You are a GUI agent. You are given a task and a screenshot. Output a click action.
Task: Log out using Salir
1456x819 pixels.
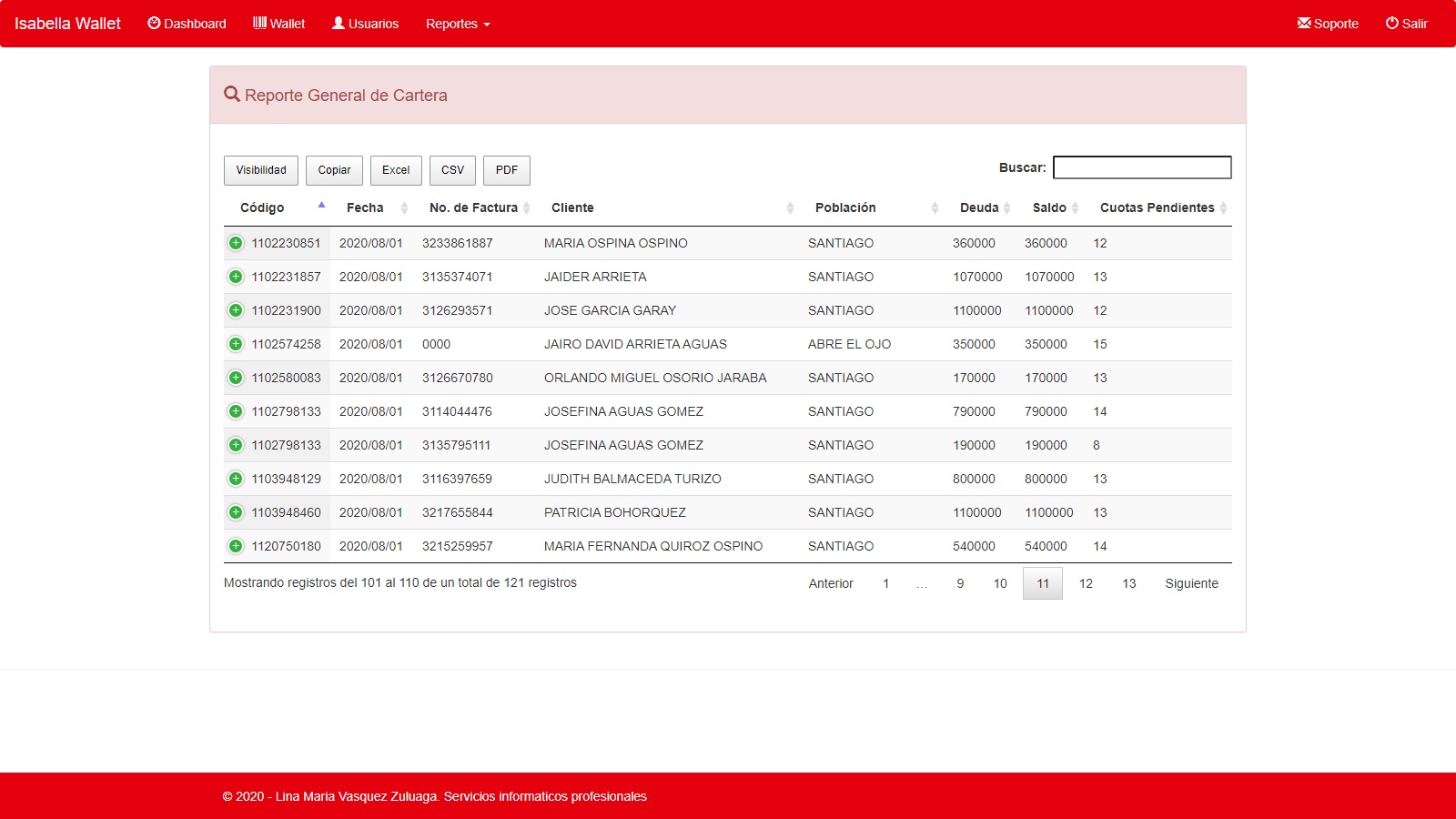click(x=1406, y=24)
